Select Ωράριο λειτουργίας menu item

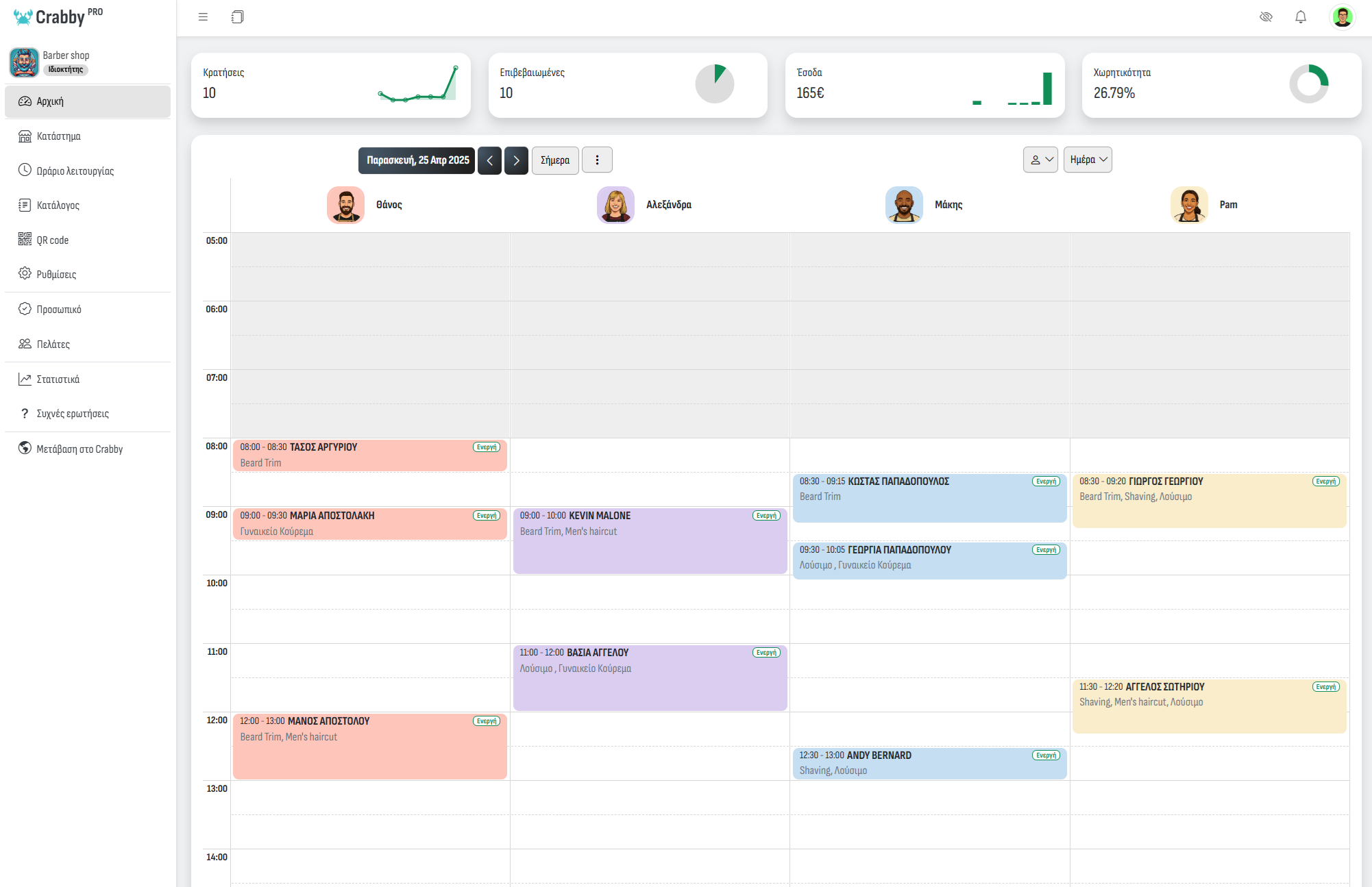pos(75,171)
